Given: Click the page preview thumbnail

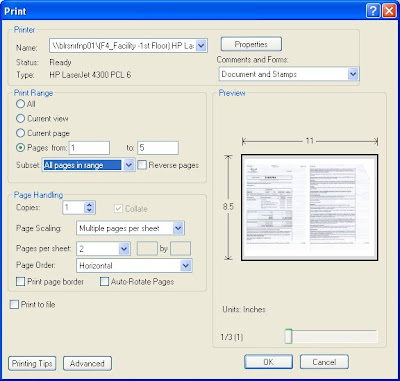Looking at the screenshot, I should click(x=309, y=207).
